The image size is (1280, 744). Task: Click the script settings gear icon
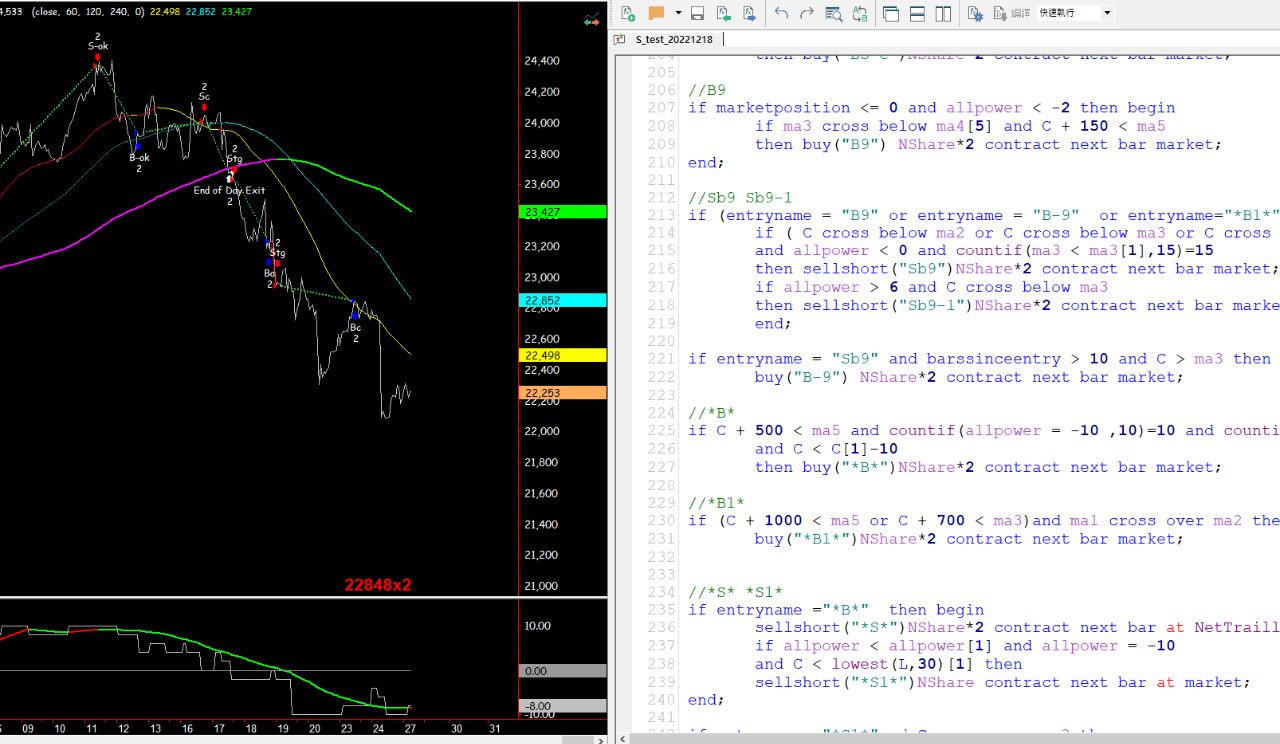[x=975, y=13]
